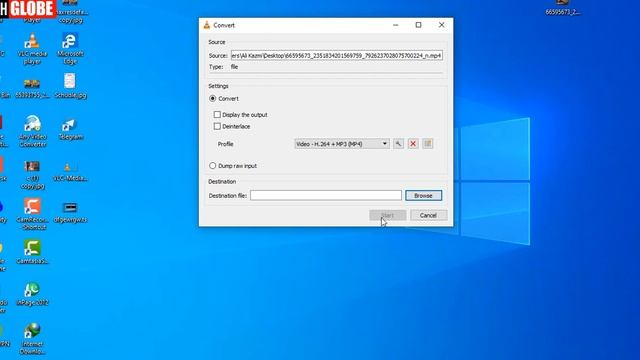Viewport: 640px width, 360px height.
Task: Select Schedule.jpg file on the desktop
Action: point(70,86)
